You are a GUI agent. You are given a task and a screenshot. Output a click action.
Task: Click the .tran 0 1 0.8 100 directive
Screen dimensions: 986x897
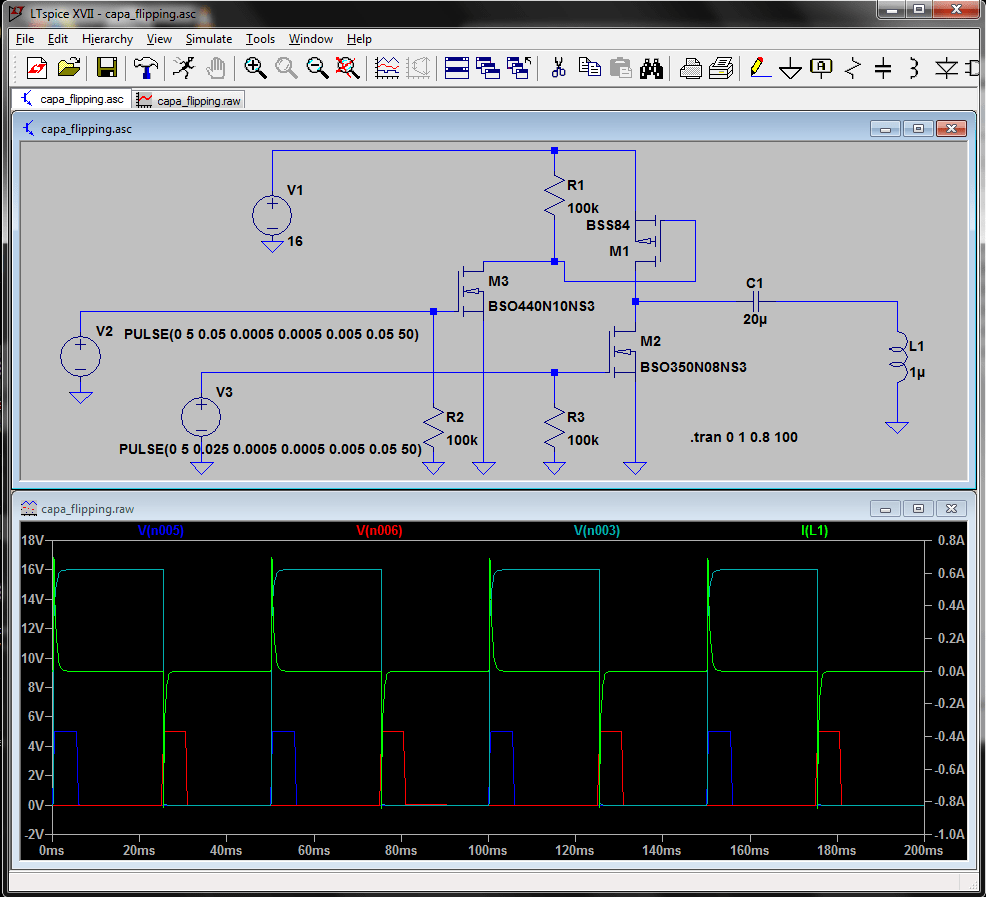[x=743, y=438]
